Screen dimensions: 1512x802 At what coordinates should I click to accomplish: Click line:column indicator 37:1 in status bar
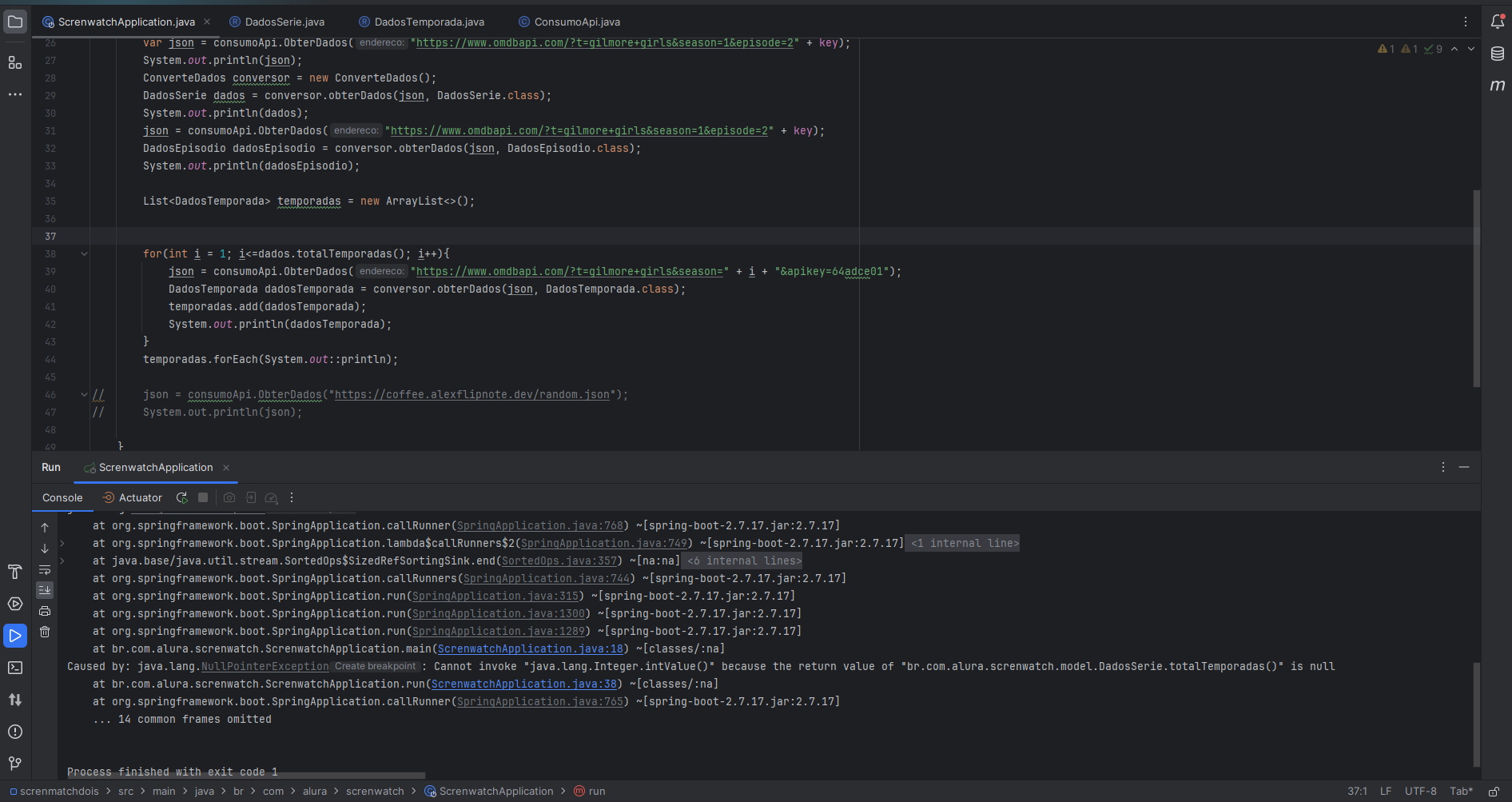tap(1357, 792)
